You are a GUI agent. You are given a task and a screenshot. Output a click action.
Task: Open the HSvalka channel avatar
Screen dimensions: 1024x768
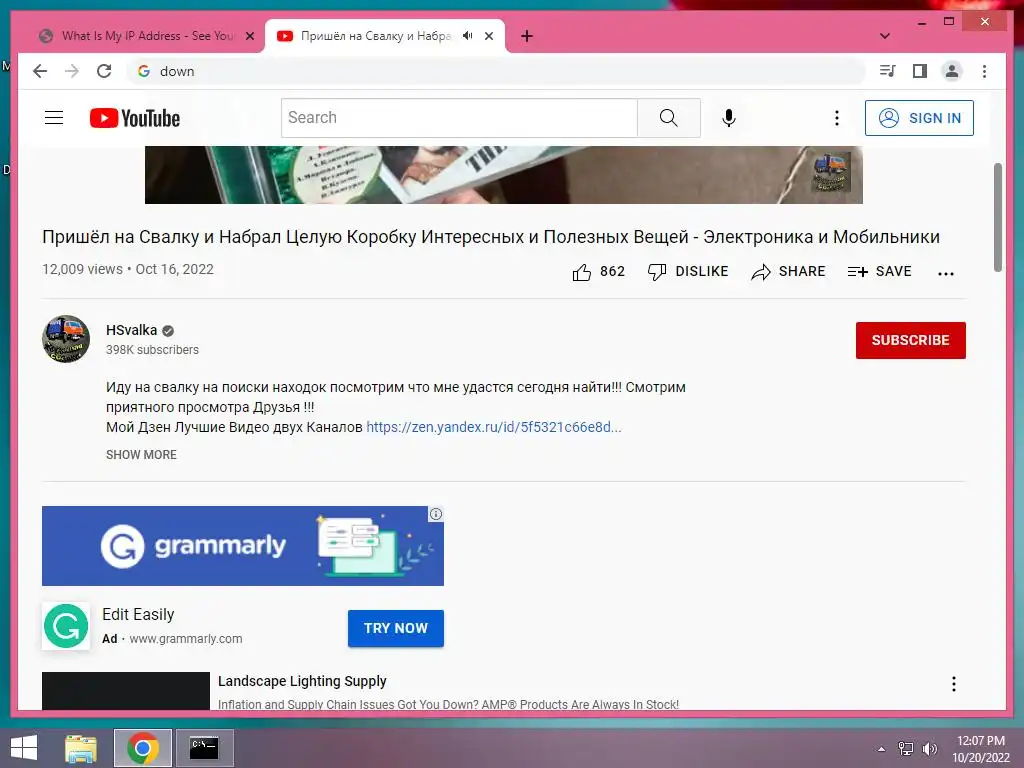pyautogui.click(x=66, y=339)
